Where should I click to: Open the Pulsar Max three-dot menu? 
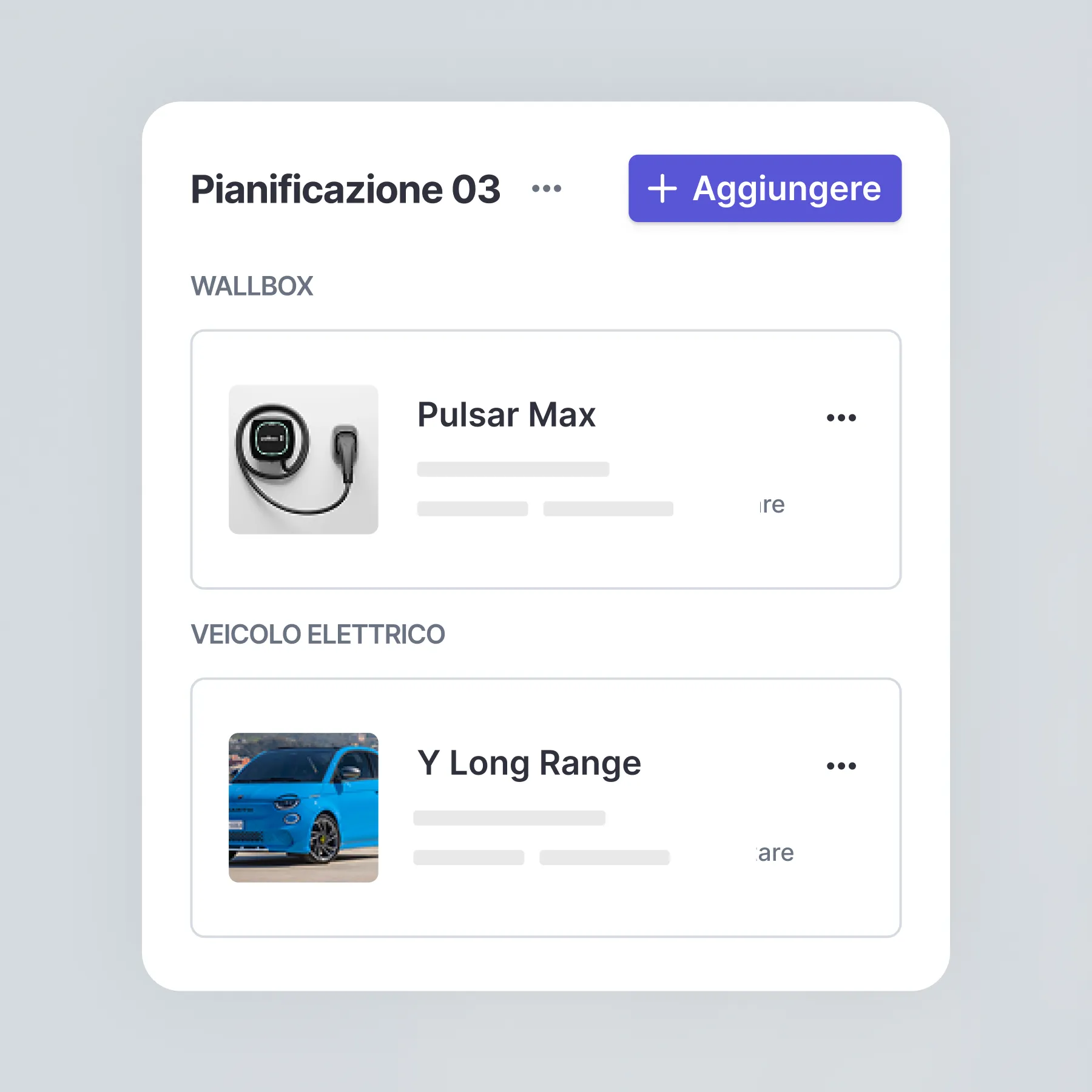[x=841, y=417]
